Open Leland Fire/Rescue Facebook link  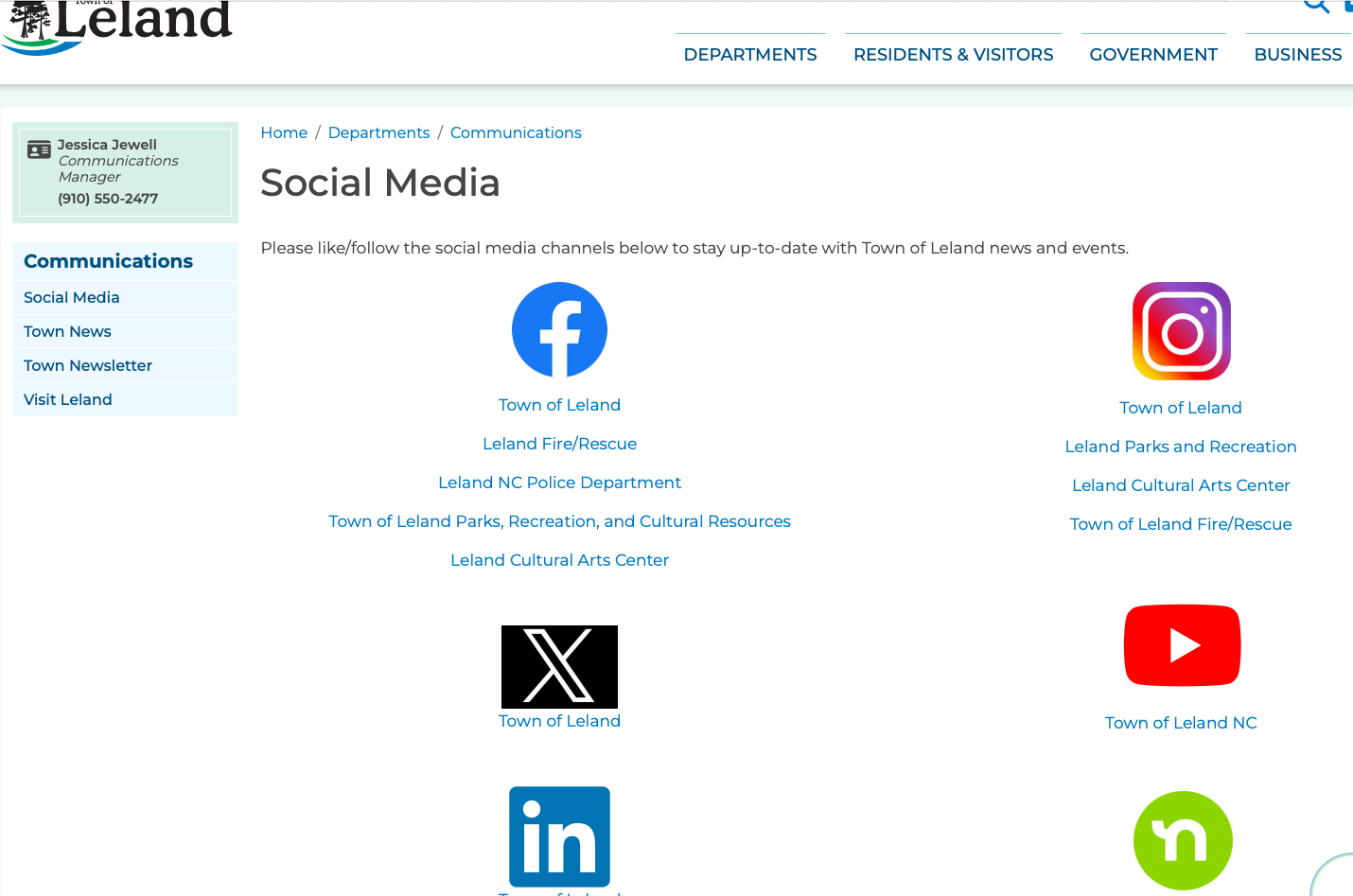point(559,444)
